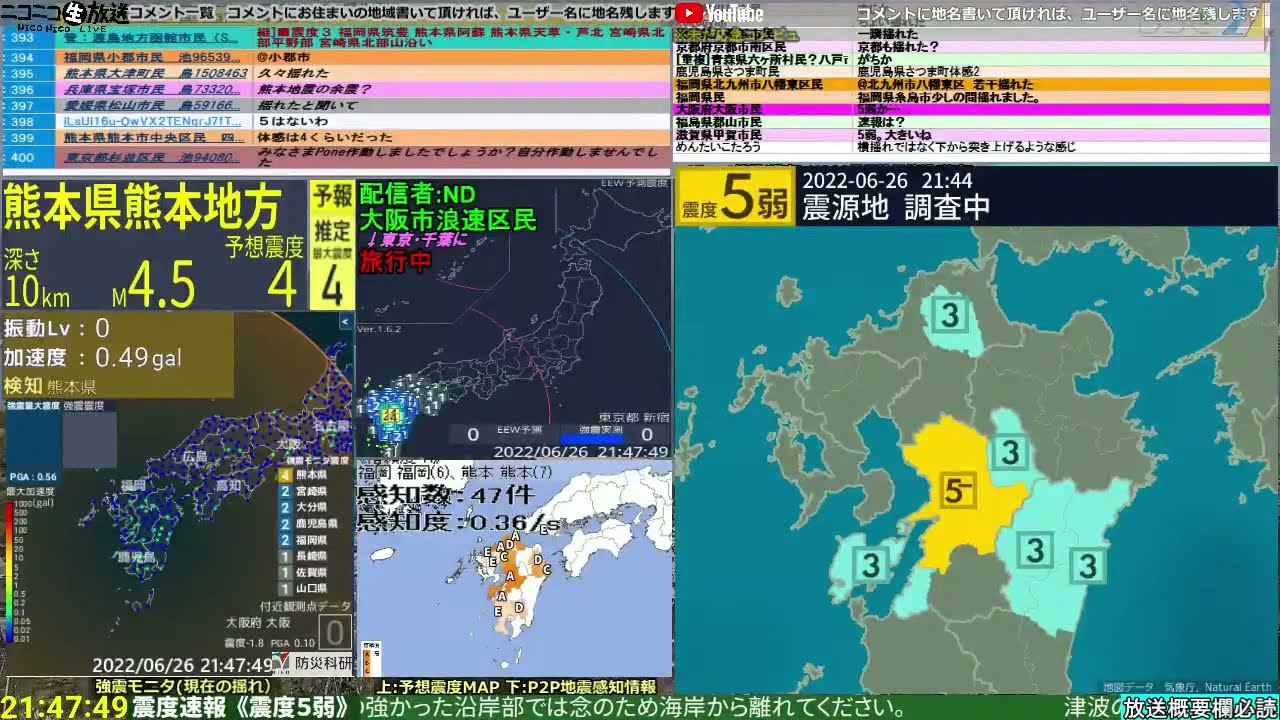
Task: Click the gray 1 badge beside 長崎県
Action: [x=285, y=555]
